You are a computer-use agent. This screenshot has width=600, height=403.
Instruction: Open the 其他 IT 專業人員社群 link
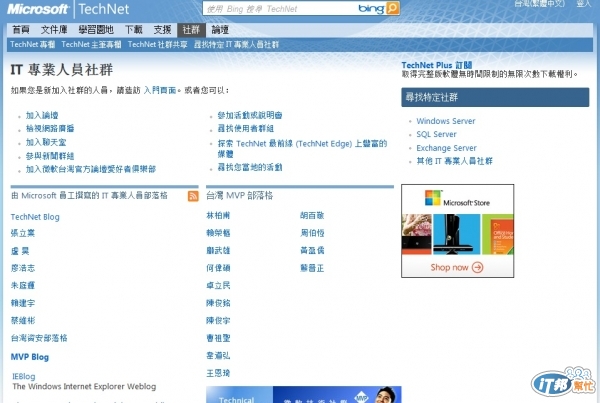pos(454,161)
